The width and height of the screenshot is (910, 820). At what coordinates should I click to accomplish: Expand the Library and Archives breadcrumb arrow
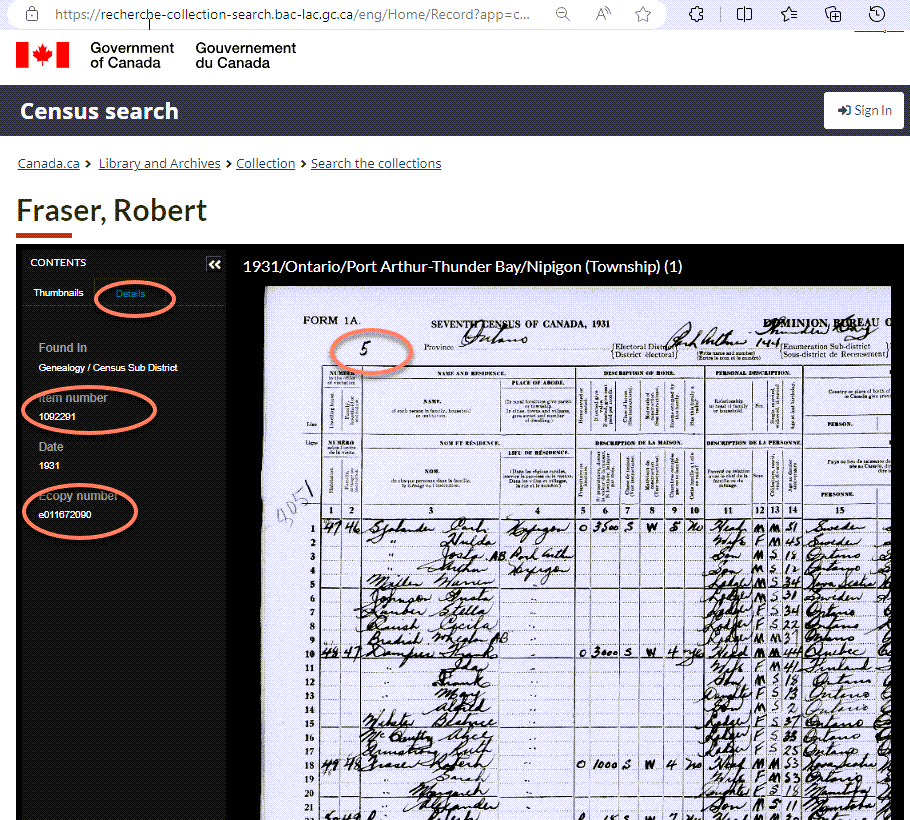(x=229, y=163)
